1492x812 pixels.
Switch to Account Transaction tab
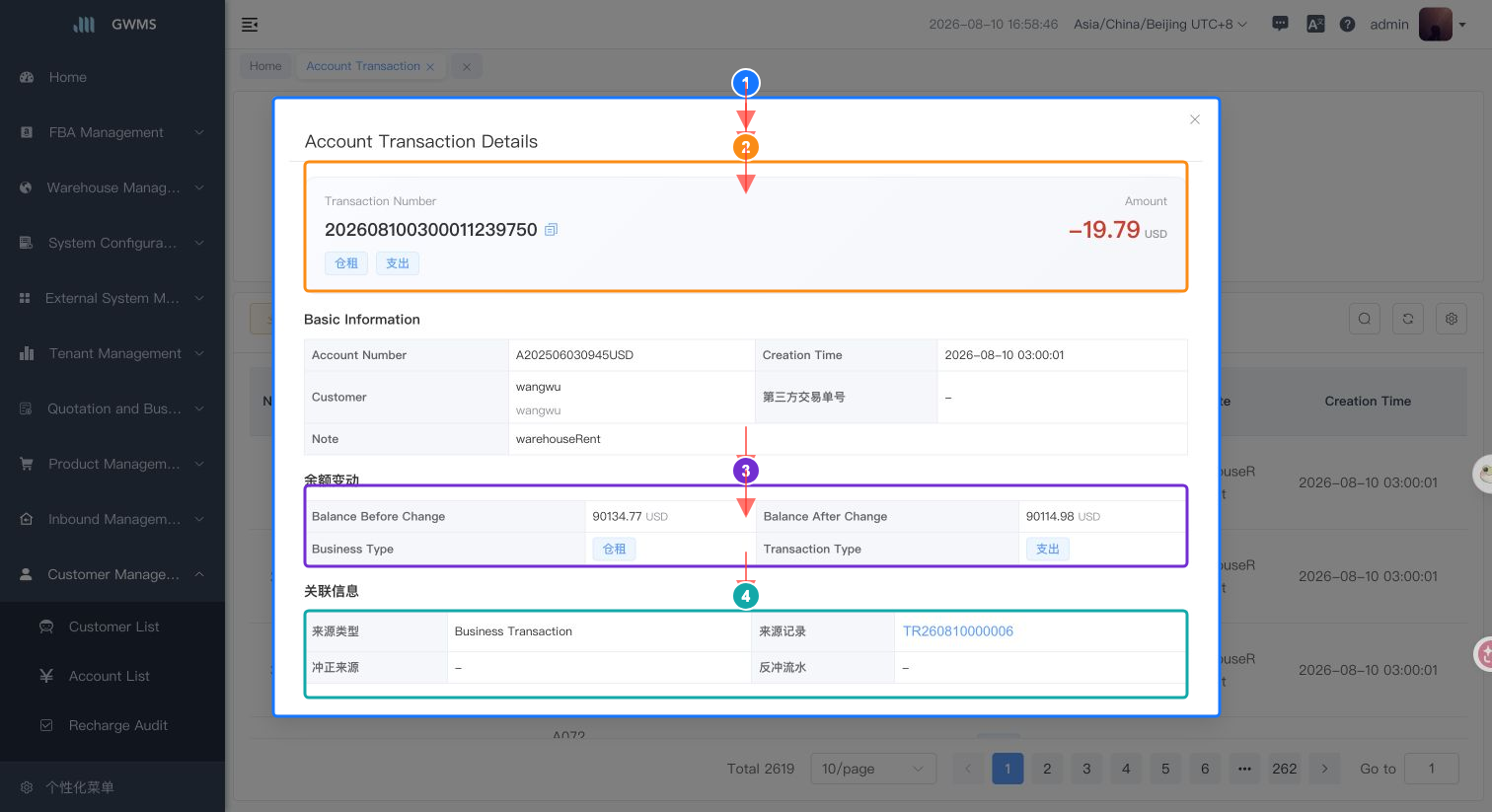(363, 66)
